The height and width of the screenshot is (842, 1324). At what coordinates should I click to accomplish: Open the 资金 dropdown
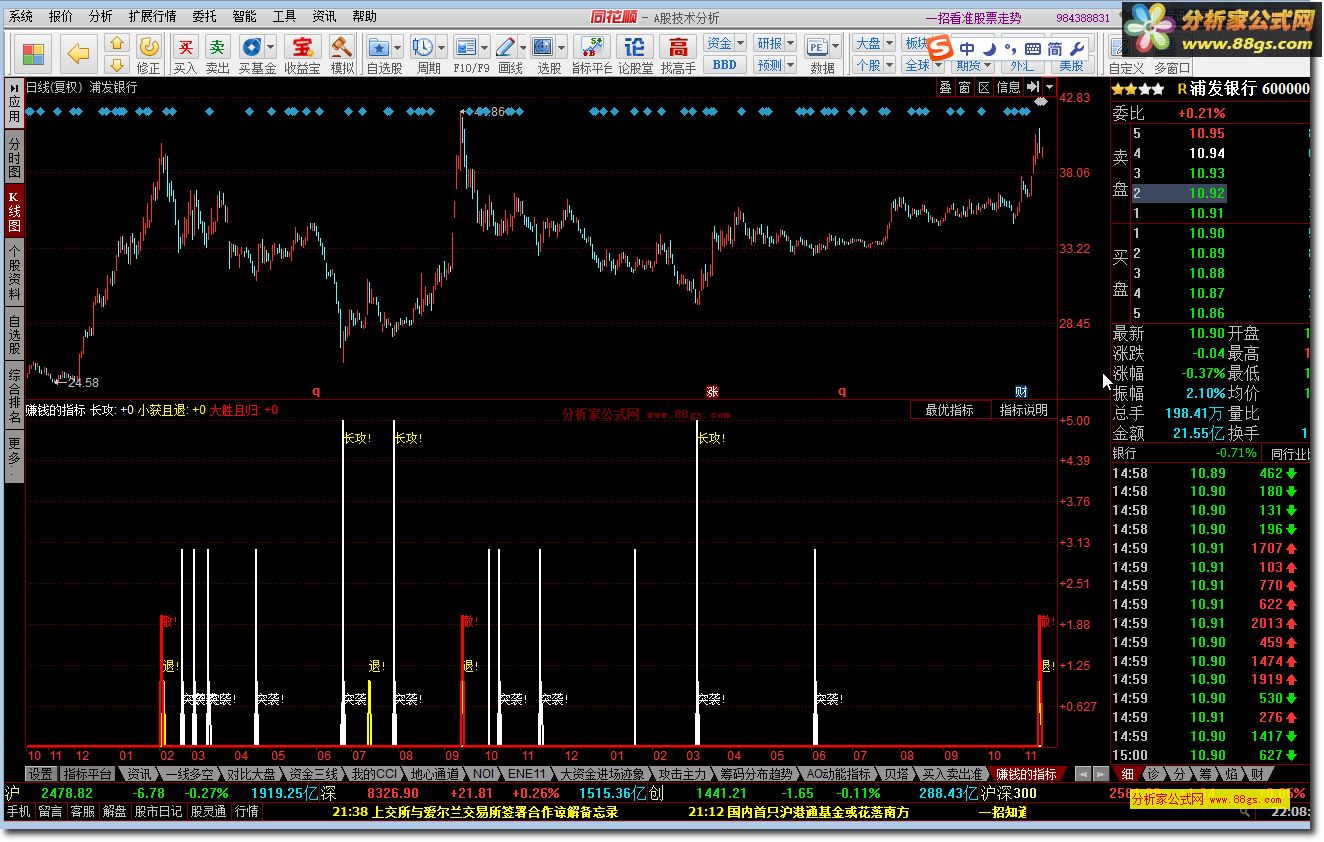point(725,43)
